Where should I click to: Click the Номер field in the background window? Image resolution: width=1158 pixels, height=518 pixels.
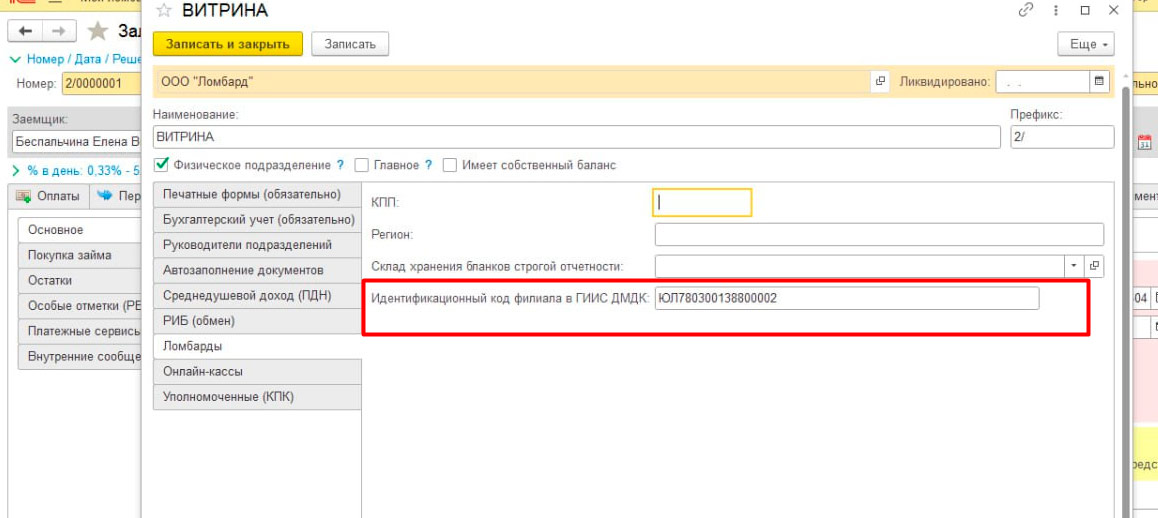pyautogui.click(x=102, y=84)
